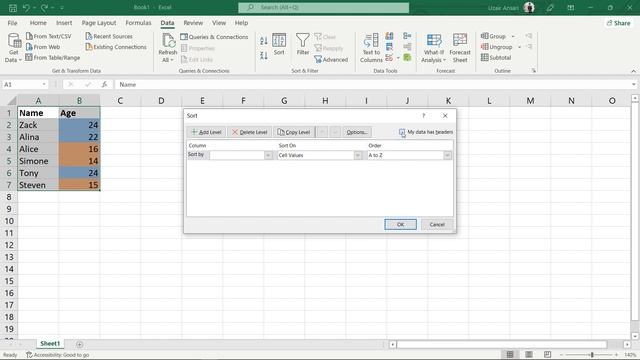Switch to the Formulas tab
This screenshot has width=640, height=360.
(x=138, y=23)
